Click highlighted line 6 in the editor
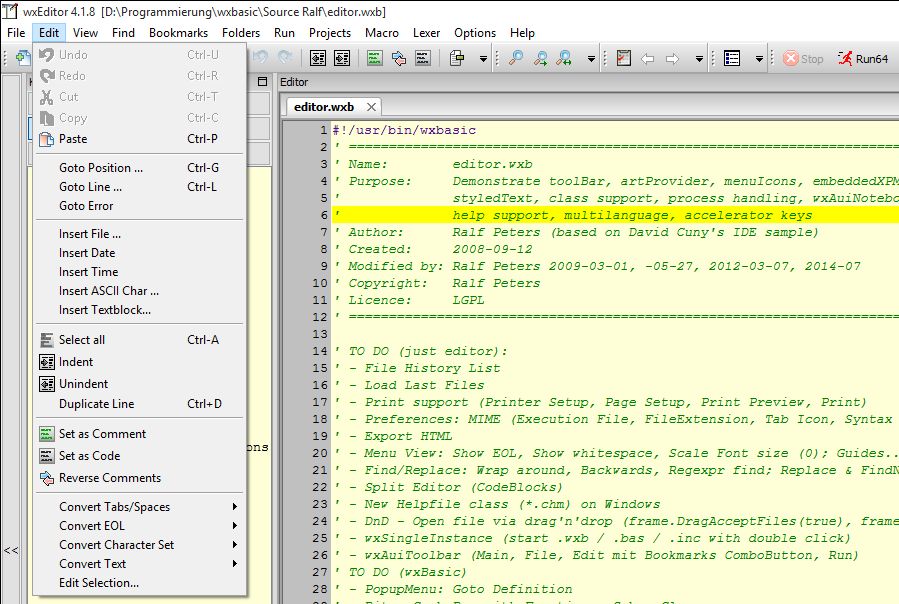Viewport: 899px width, 604px height. 600,215
